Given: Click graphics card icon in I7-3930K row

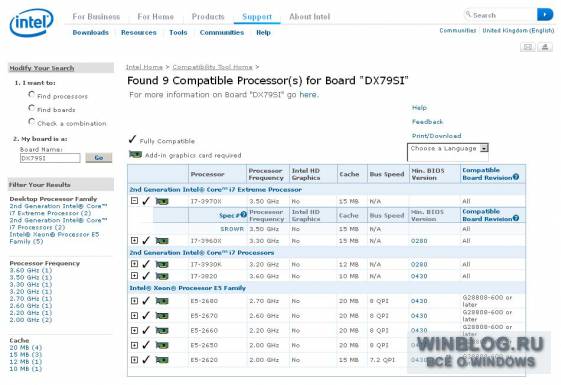Looking at the screenshot, I should (x=162, y=265).
